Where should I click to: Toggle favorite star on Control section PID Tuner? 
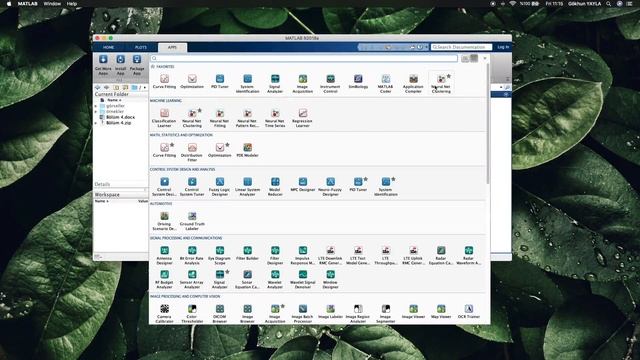tap(366, 179)
